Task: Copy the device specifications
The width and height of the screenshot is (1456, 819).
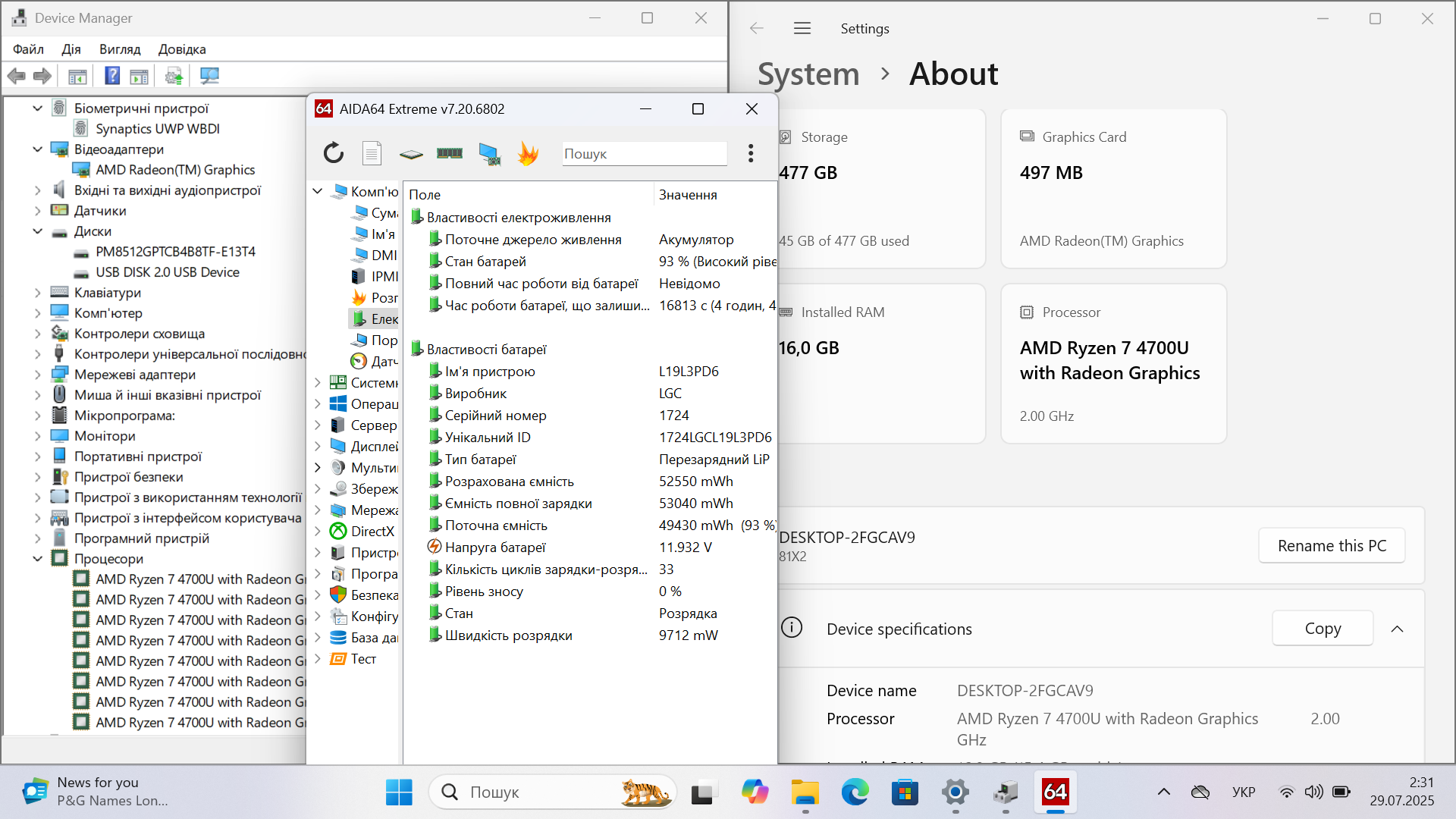Action: point(1323,629)
